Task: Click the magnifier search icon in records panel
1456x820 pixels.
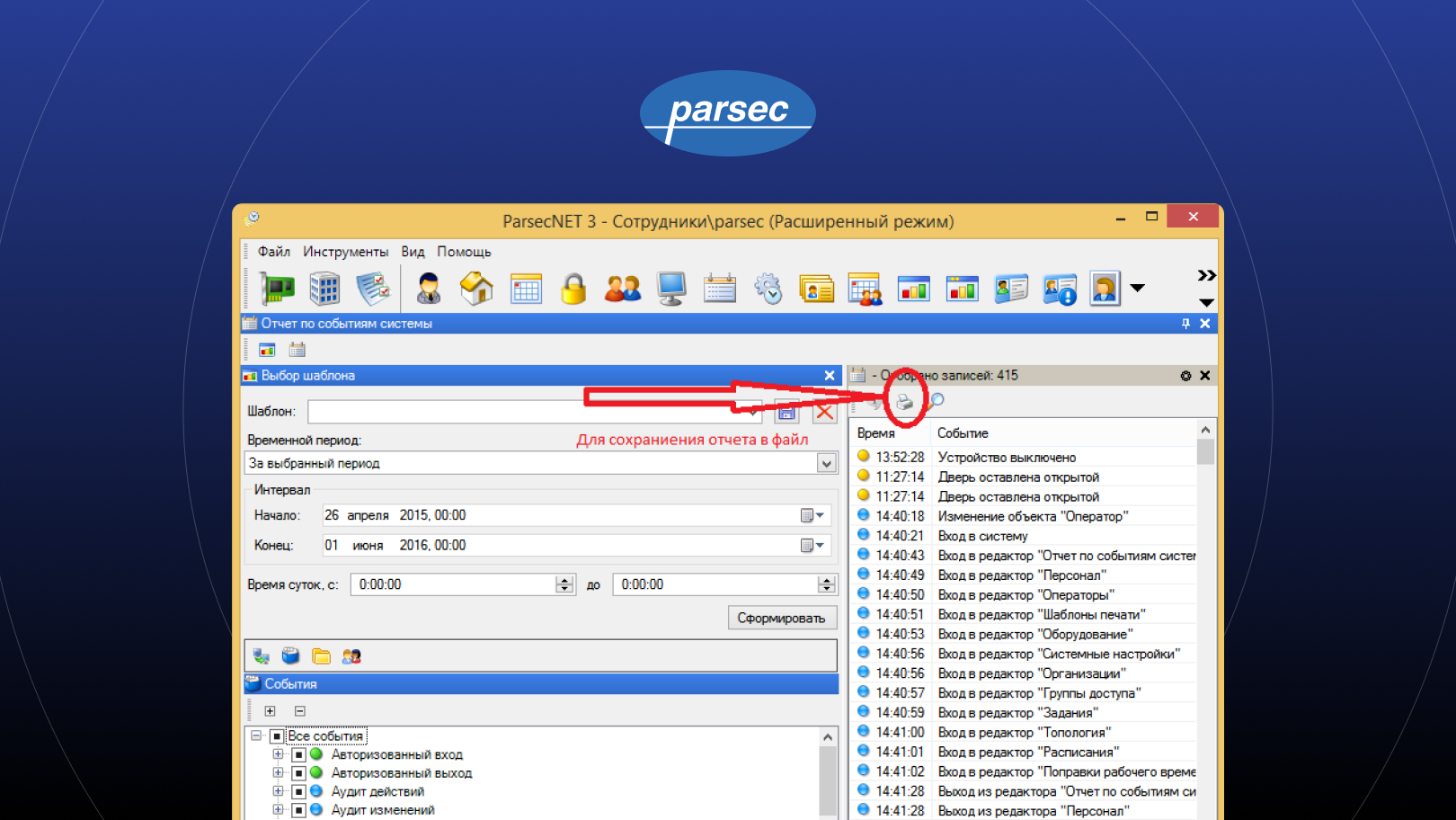Action: (x=936, y=402)
